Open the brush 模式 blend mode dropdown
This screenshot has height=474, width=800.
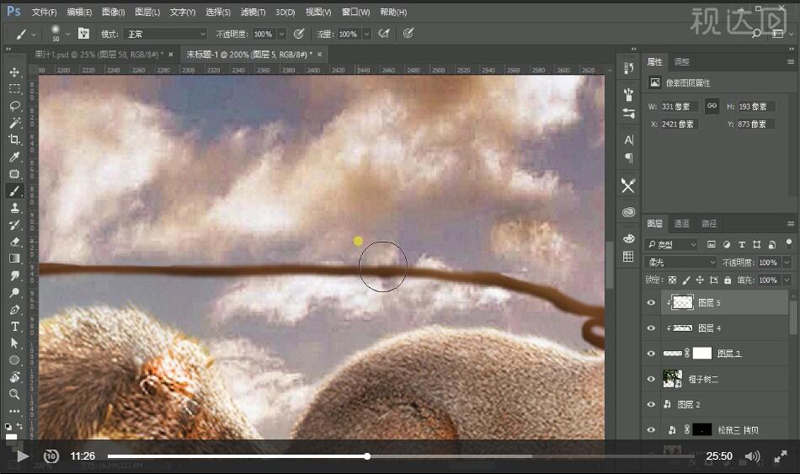coord(165,34)
